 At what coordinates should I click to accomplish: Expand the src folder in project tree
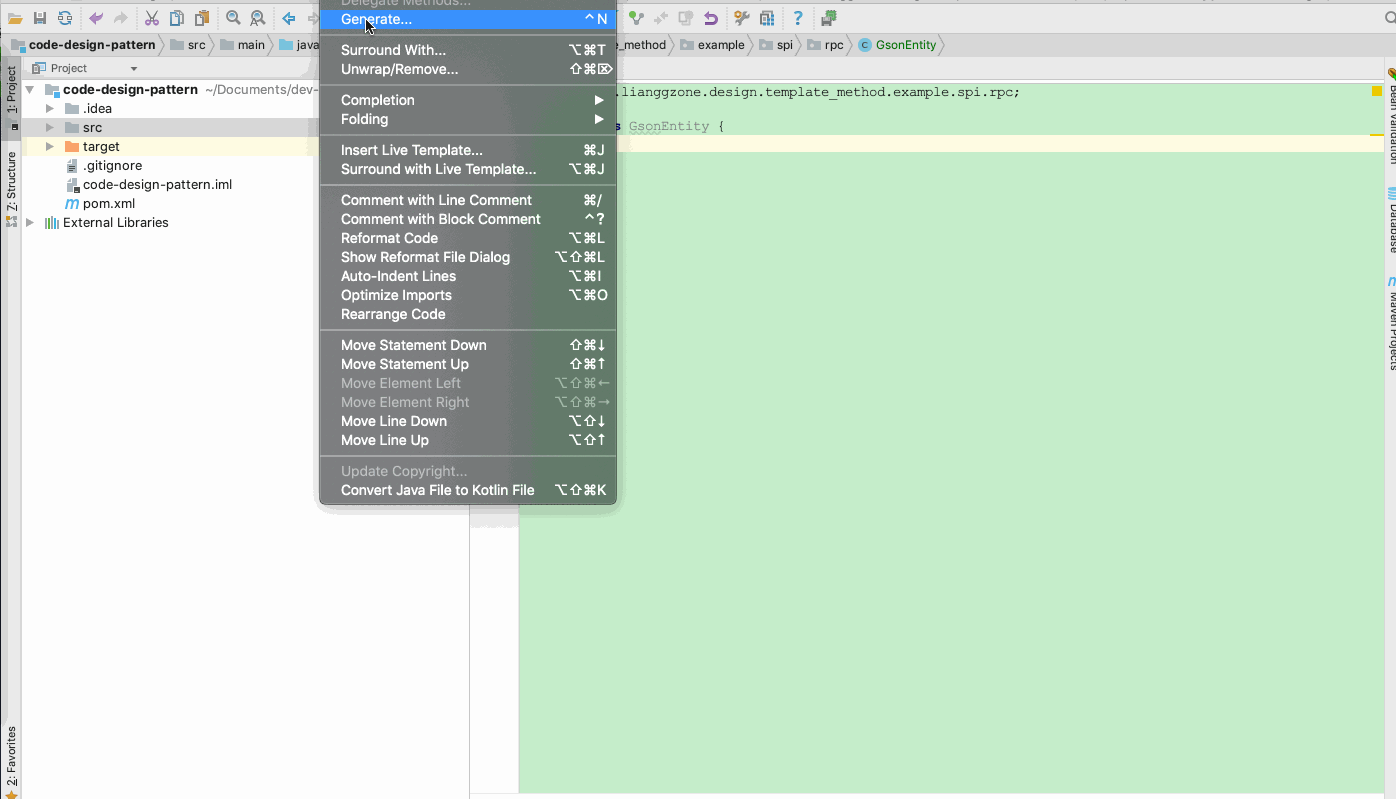(50, 128)
